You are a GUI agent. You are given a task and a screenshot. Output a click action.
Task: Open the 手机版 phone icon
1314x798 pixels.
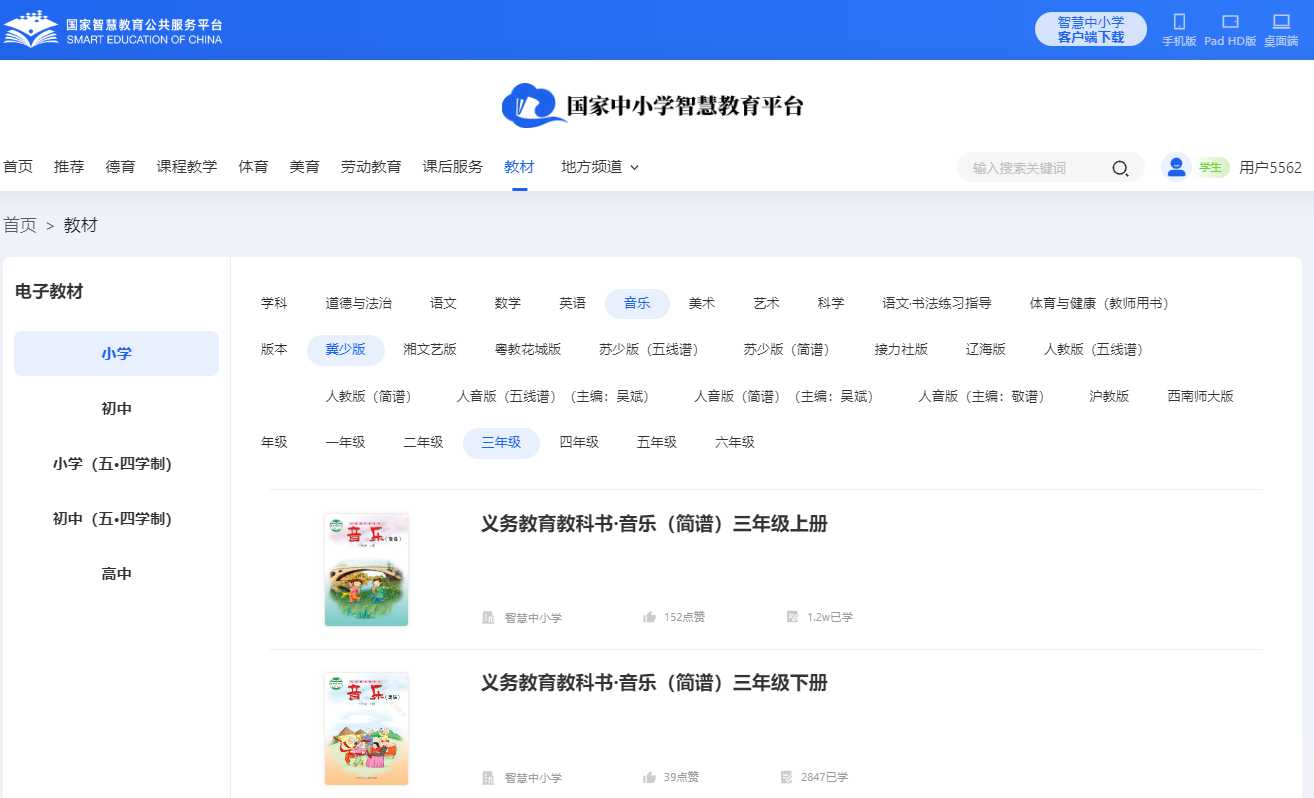click(x=1179, y=22)
